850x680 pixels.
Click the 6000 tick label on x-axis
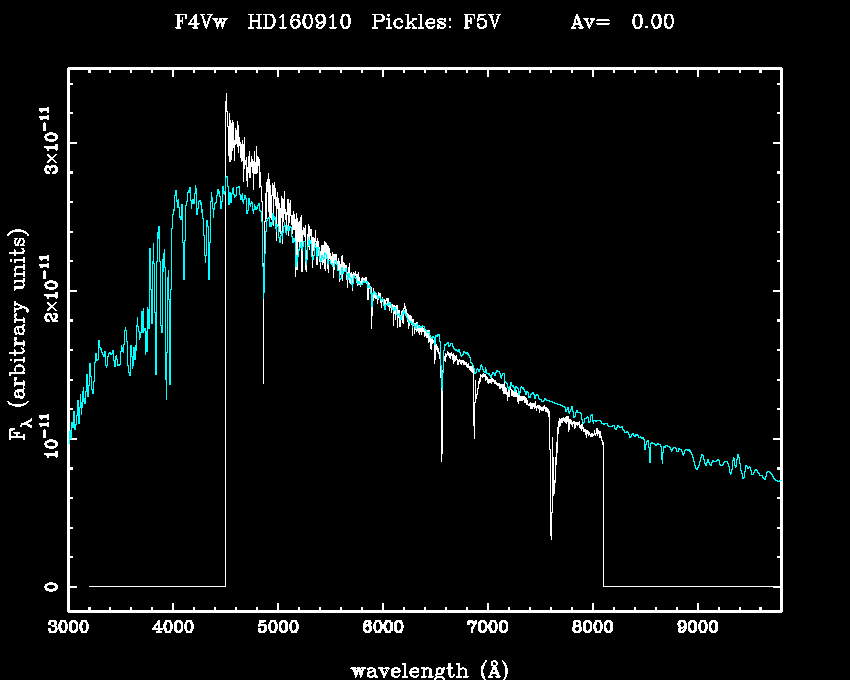point(383,629)
